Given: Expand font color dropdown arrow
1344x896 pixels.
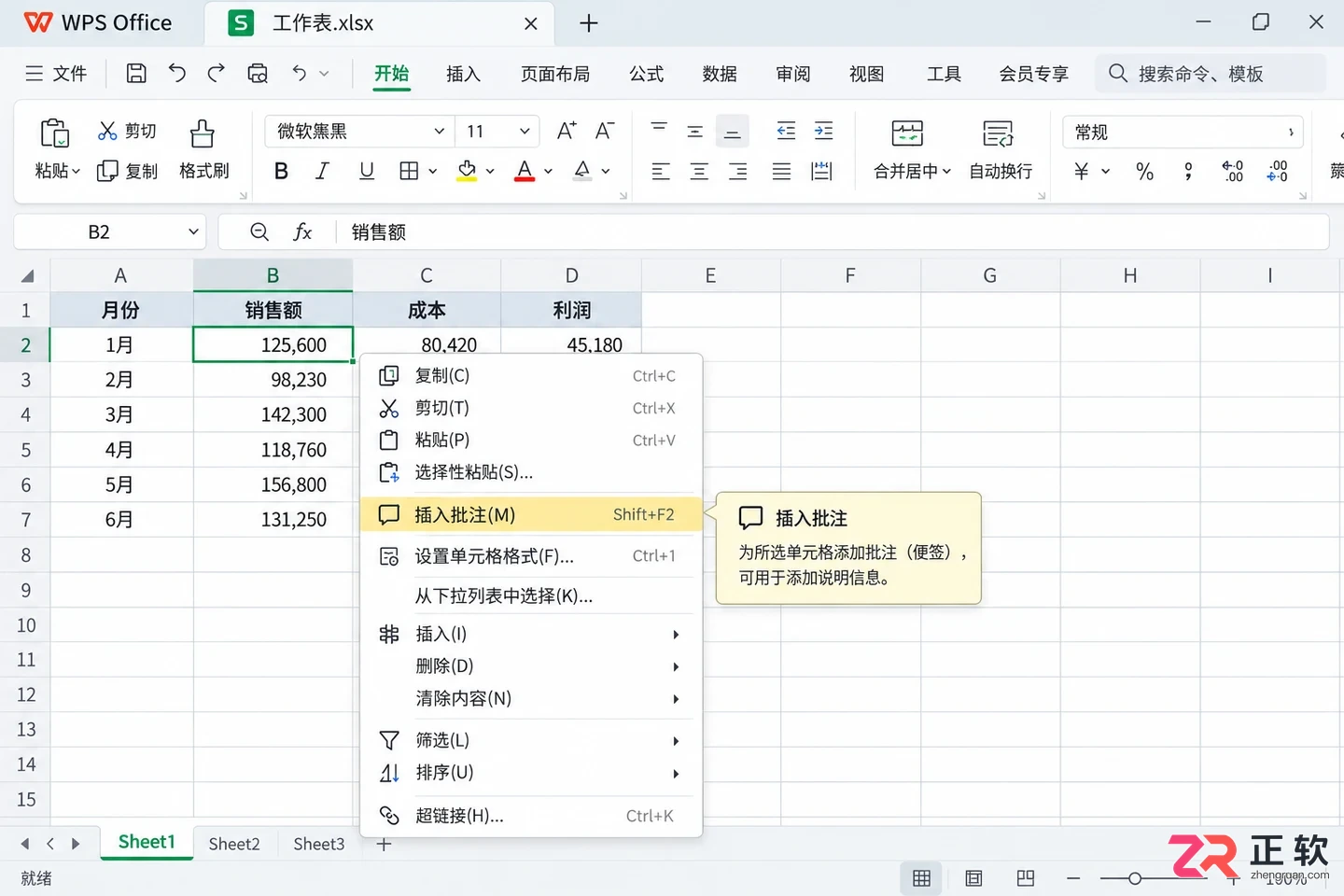Looking at the screenshot, I should coord(548,172).
